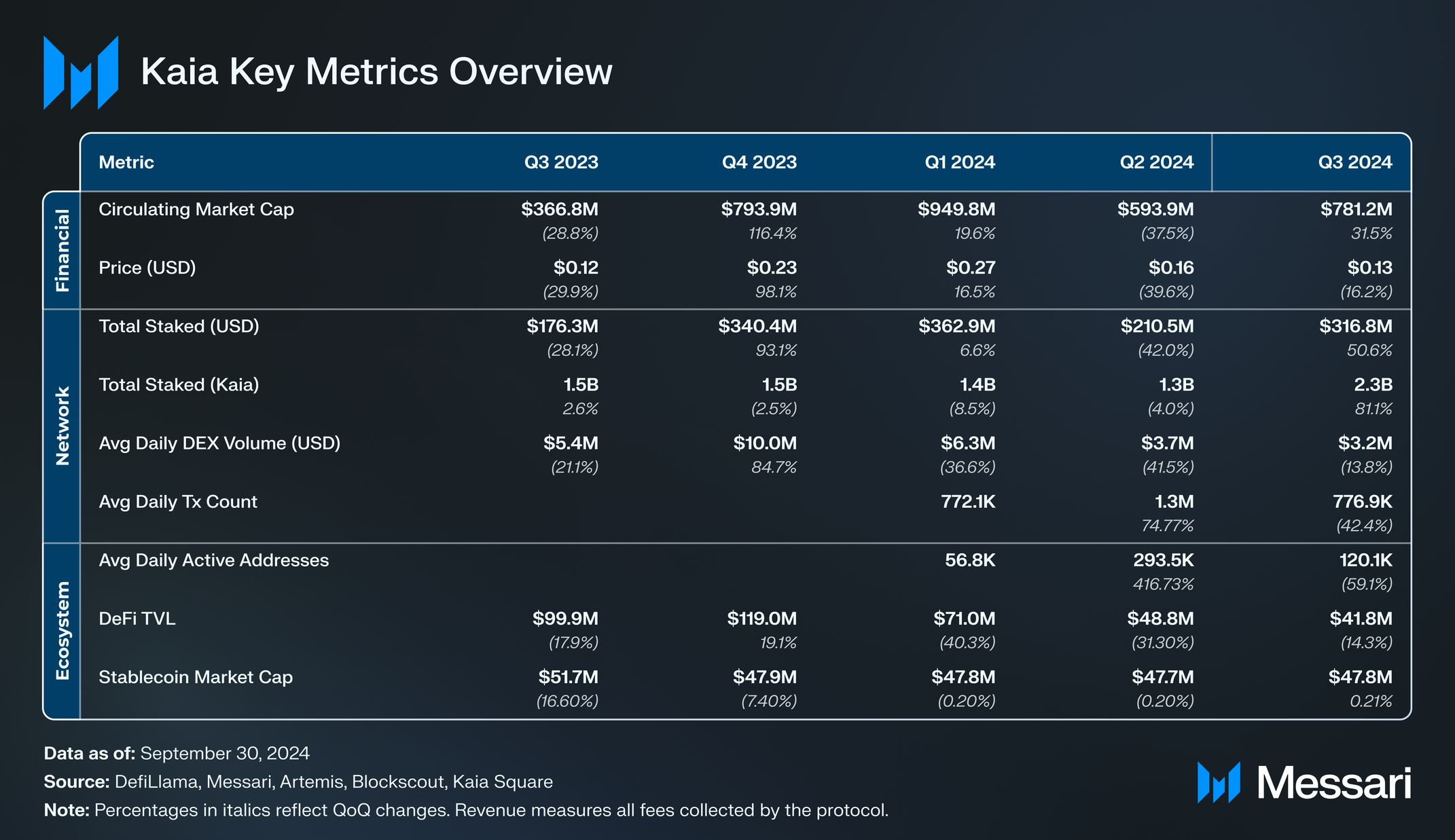Click the 'Note:' line about QoQ changes

pyautogui.click(x=466, y=811)
